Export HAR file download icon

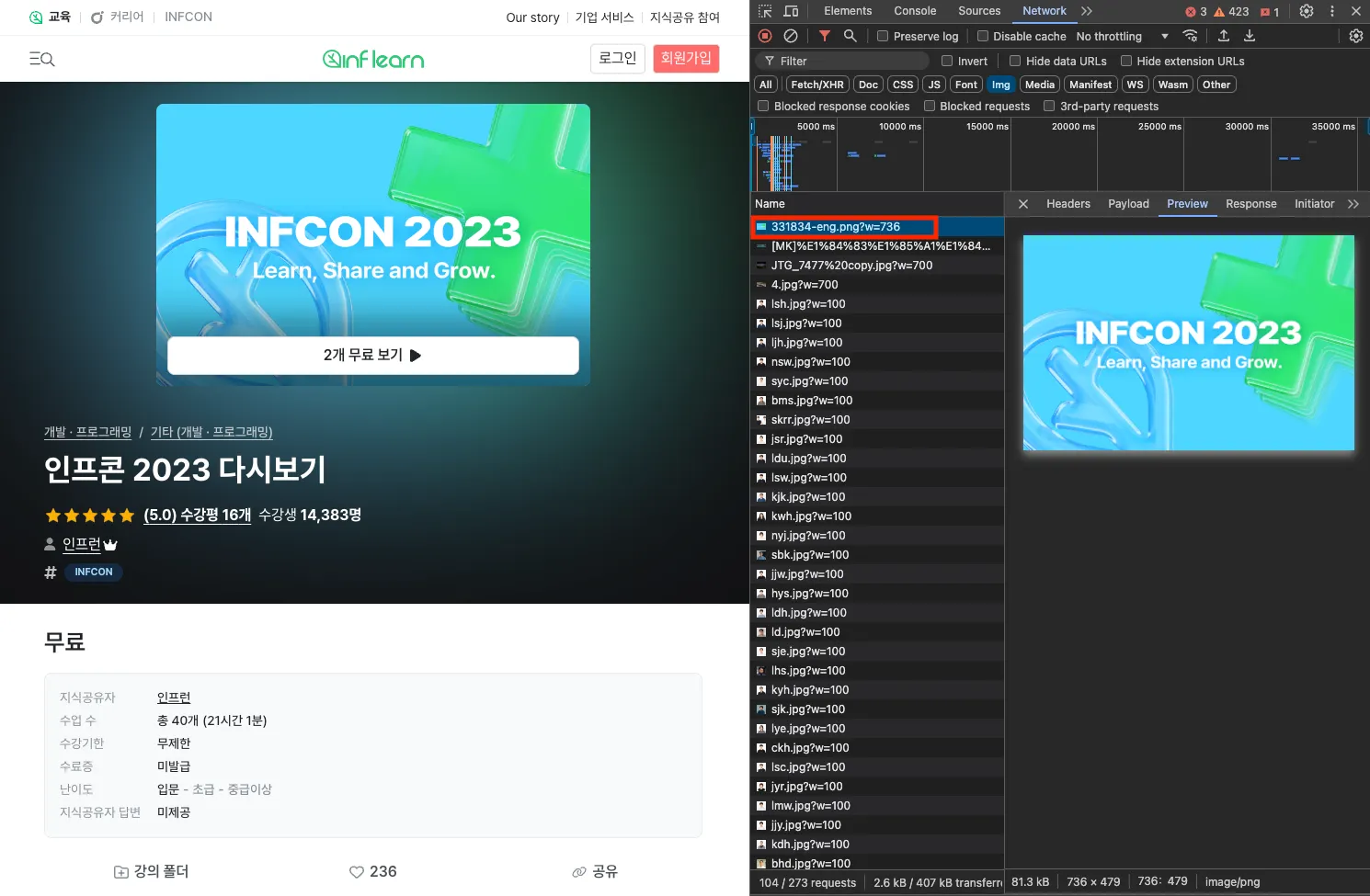point(1250,36)
